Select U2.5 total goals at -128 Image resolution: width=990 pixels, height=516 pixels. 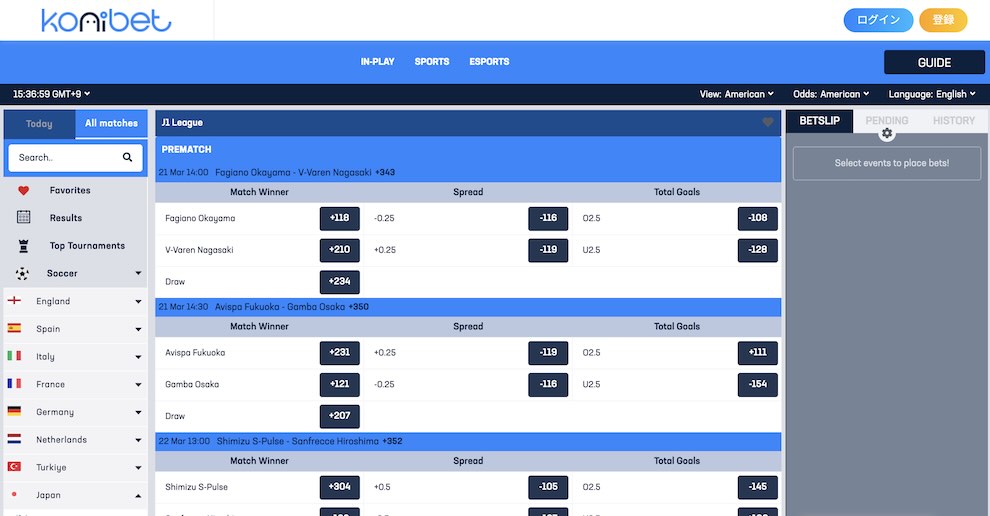point(758,250)
